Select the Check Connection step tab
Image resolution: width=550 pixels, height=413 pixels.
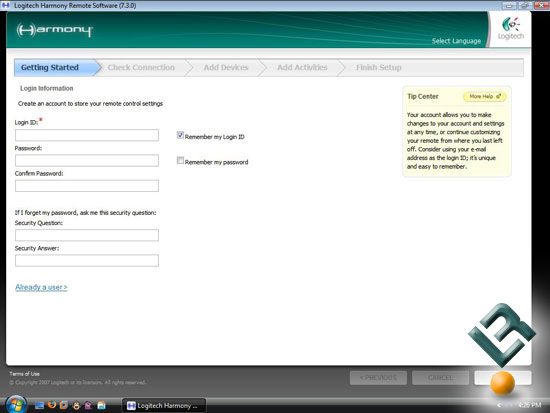pos(141,67)
